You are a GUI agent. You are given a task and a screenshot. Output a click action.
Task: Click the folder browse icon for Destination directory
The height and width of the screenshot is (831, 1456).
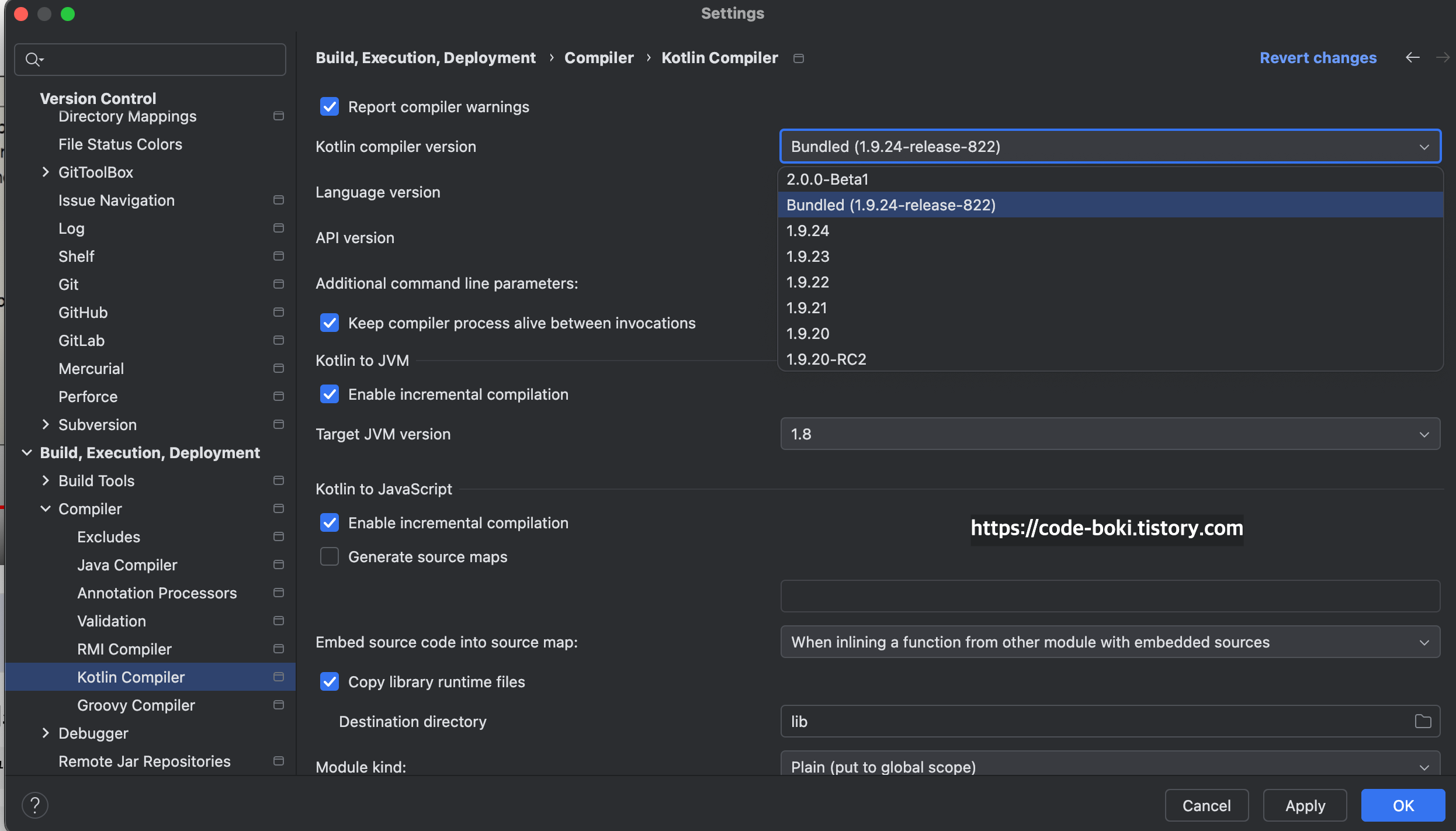(x=1423, y=721)
